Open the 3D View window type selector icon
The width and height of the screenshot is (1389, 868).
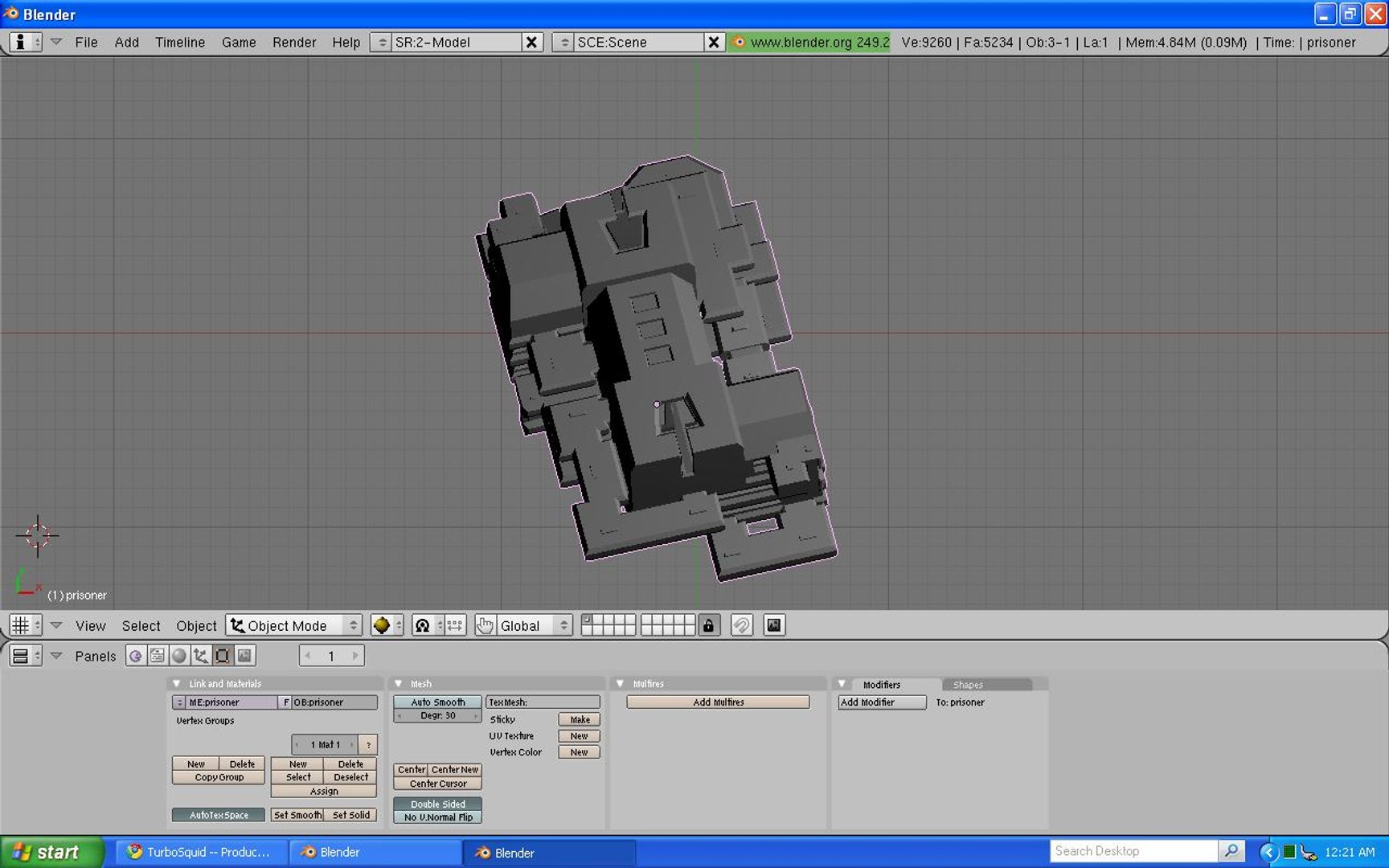[25, 625]
